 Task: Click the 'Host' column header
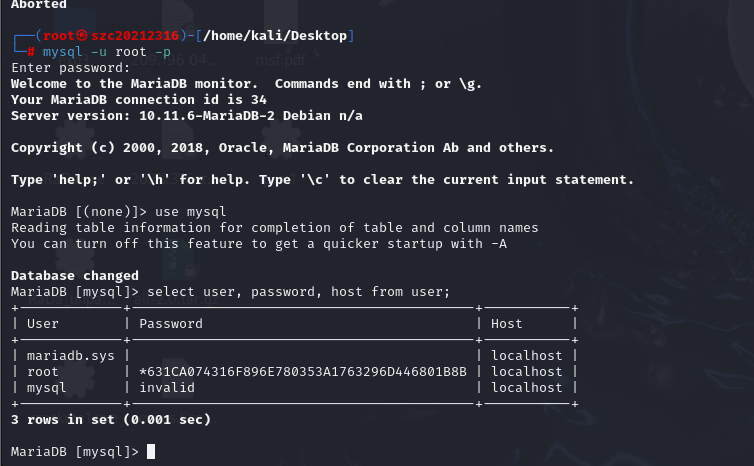point(507,324)
